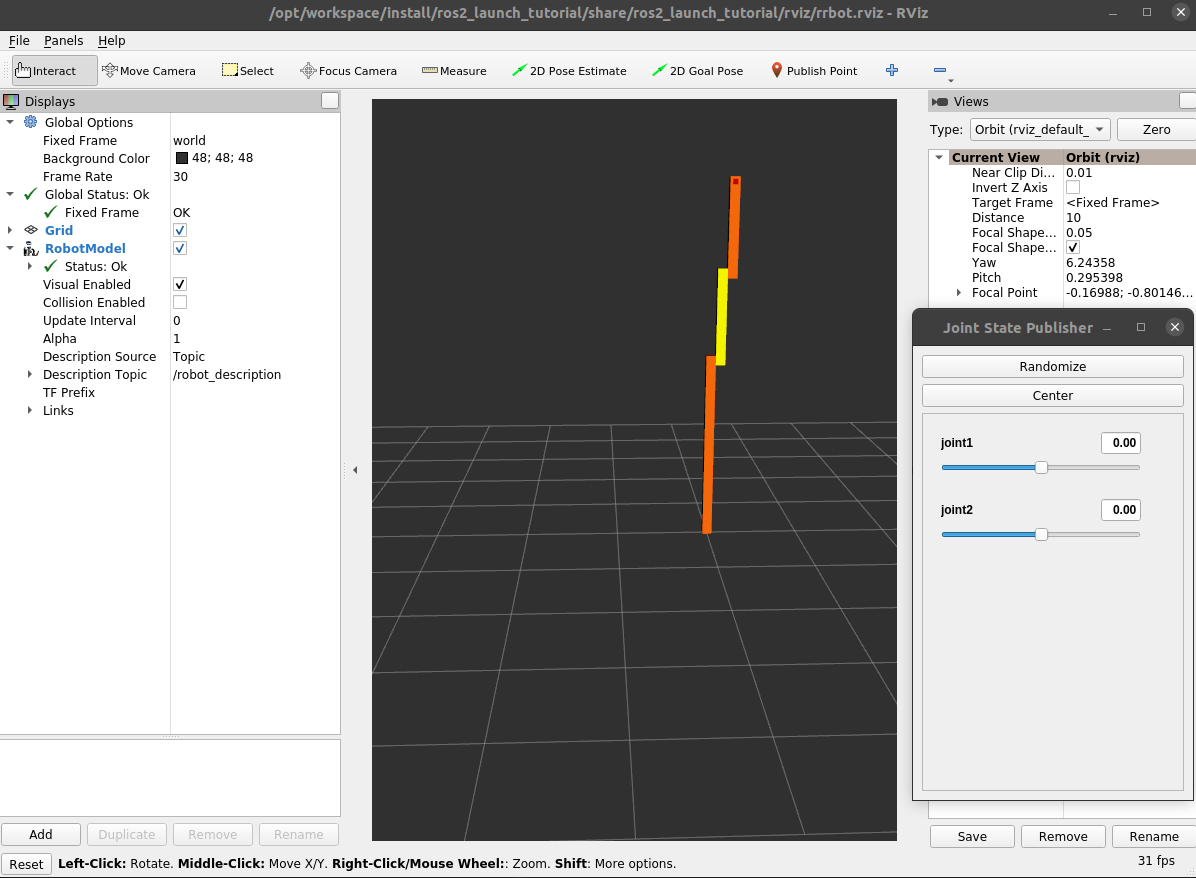Choose the 2D Goal Pose tool
The height and width of the screenshot is (878, 1196).
(x=697, y=70)
